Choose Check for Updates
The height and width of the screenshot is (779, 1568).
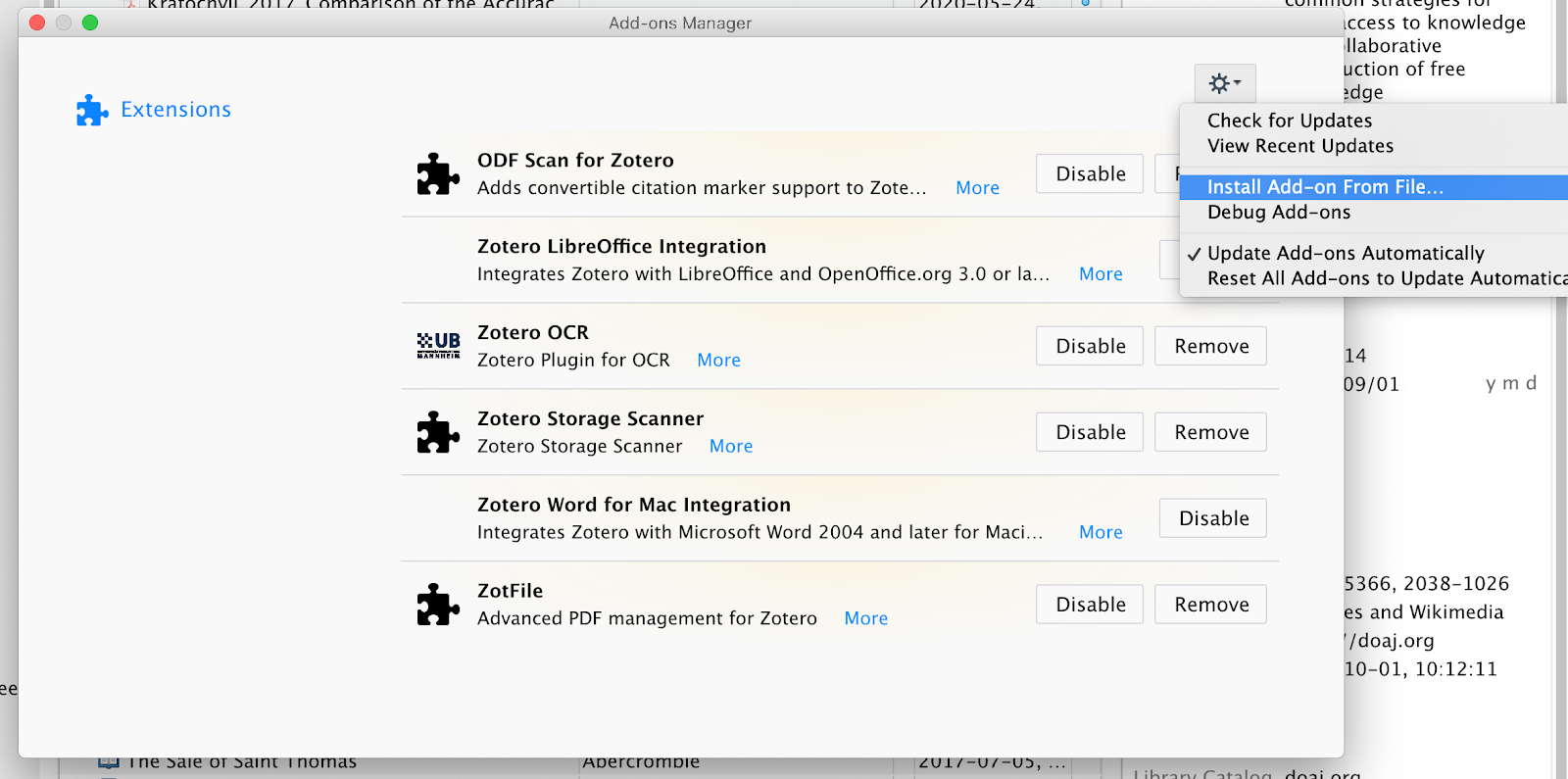coord(1289,121)
